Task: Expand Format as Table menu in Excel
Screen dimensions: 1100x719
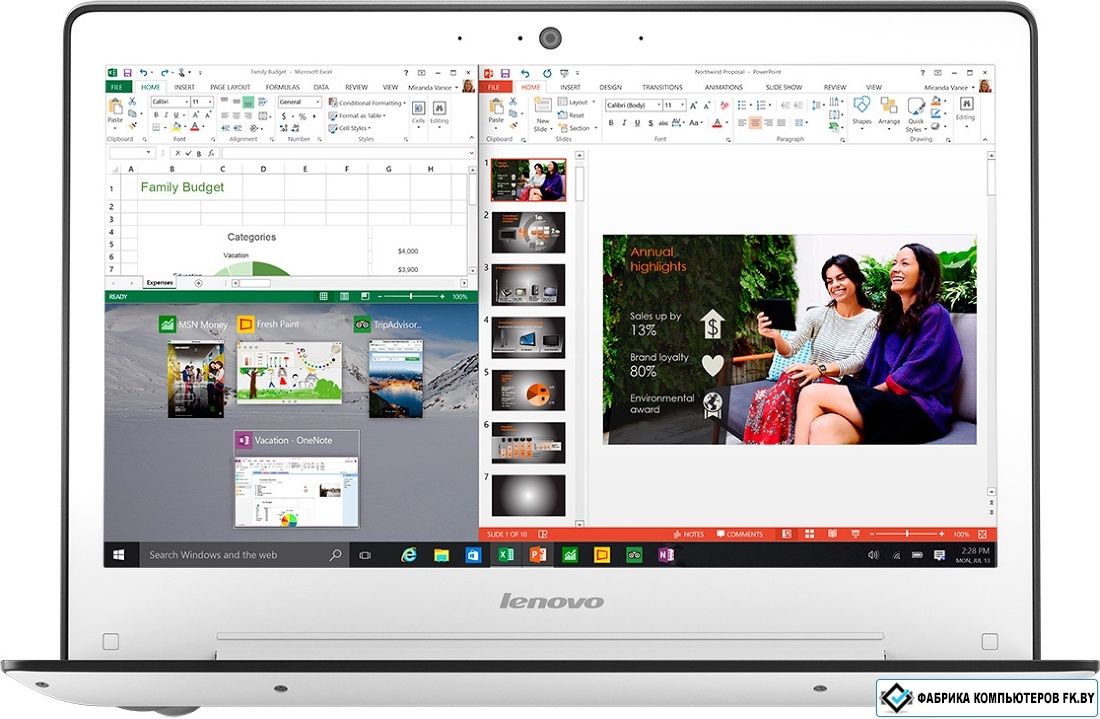Action: 357,115
